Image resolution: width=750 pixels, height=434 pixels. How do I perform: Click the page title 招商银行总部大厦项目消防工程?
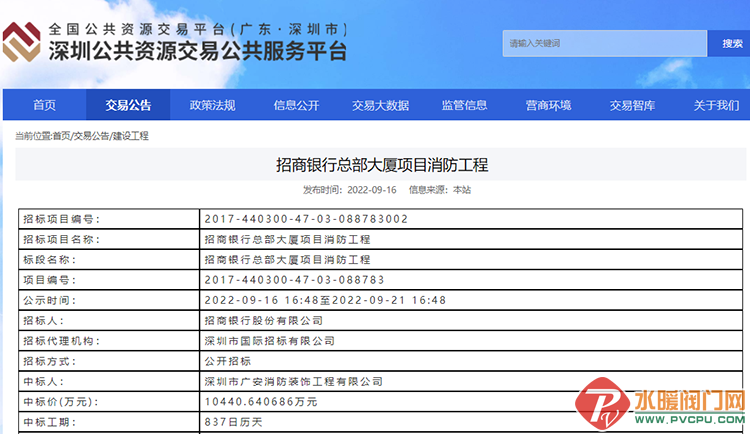[382, 165]
